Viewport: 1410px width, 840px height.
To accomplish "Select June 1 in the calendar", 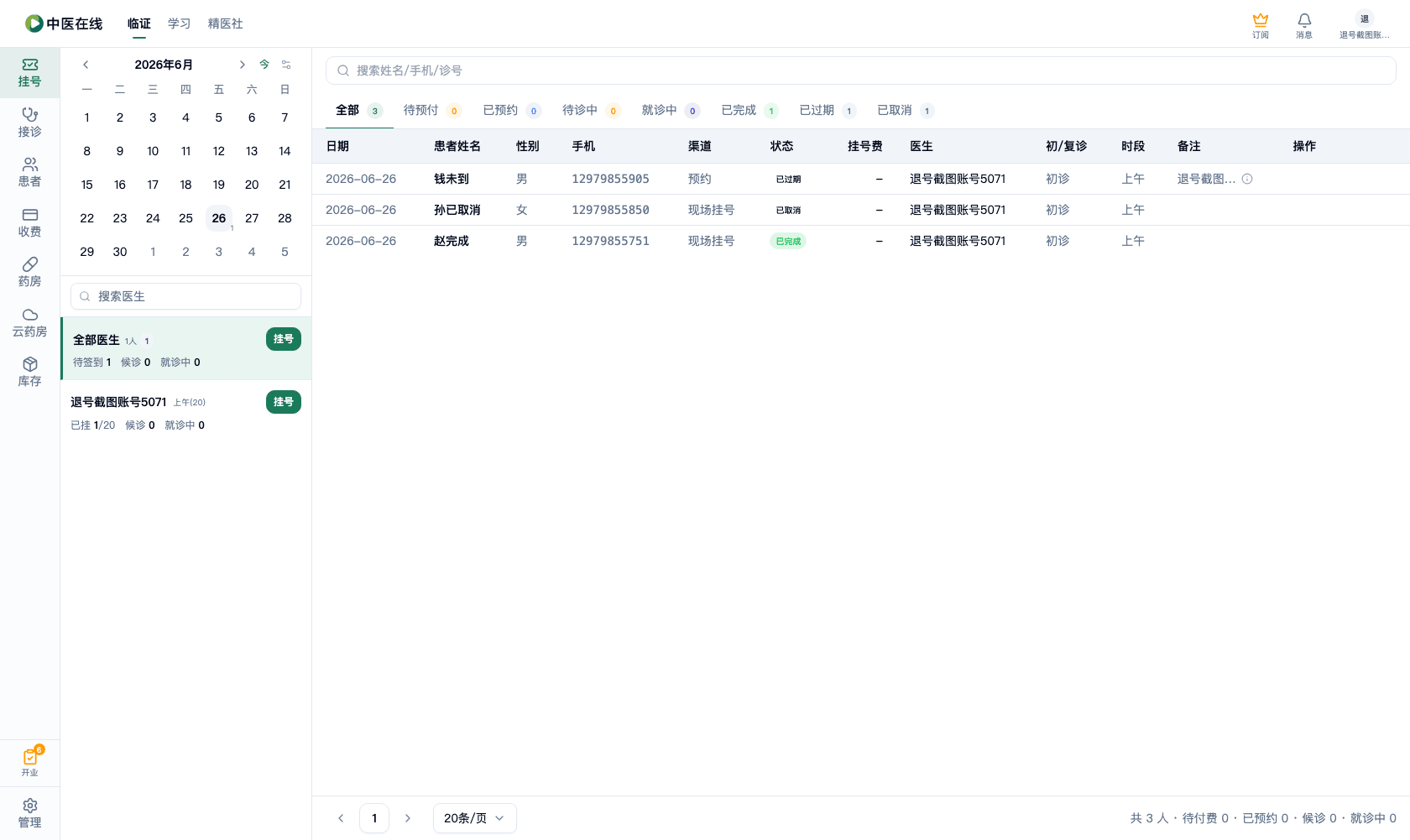I will (86, 117).
